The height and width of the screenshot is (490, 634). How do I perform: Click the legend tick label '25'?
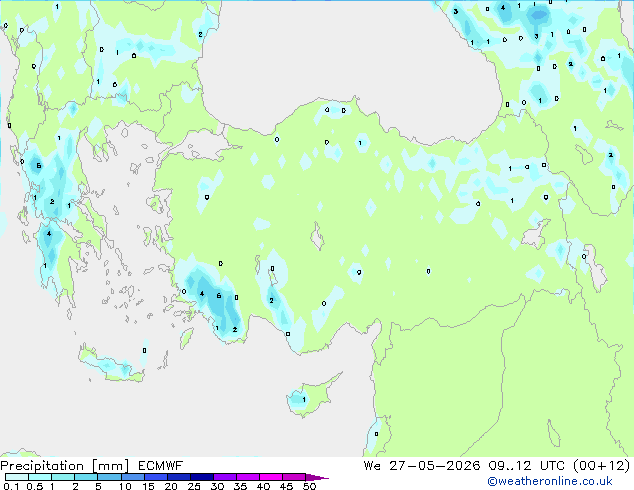point(194,486)
